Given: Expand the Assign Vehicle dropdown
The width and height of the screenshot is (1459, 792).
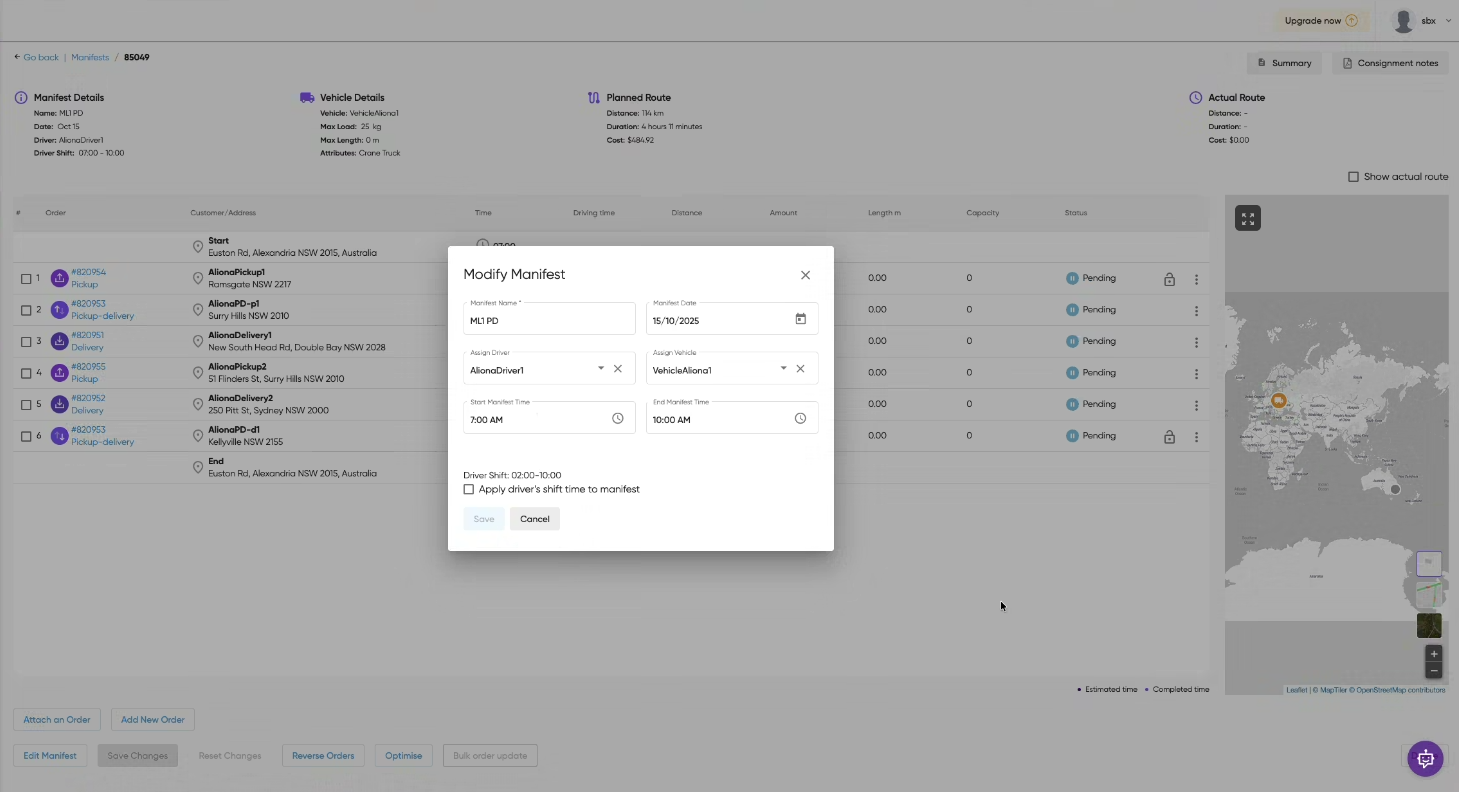Looking at the screenshot, I should tap(783, 369).
